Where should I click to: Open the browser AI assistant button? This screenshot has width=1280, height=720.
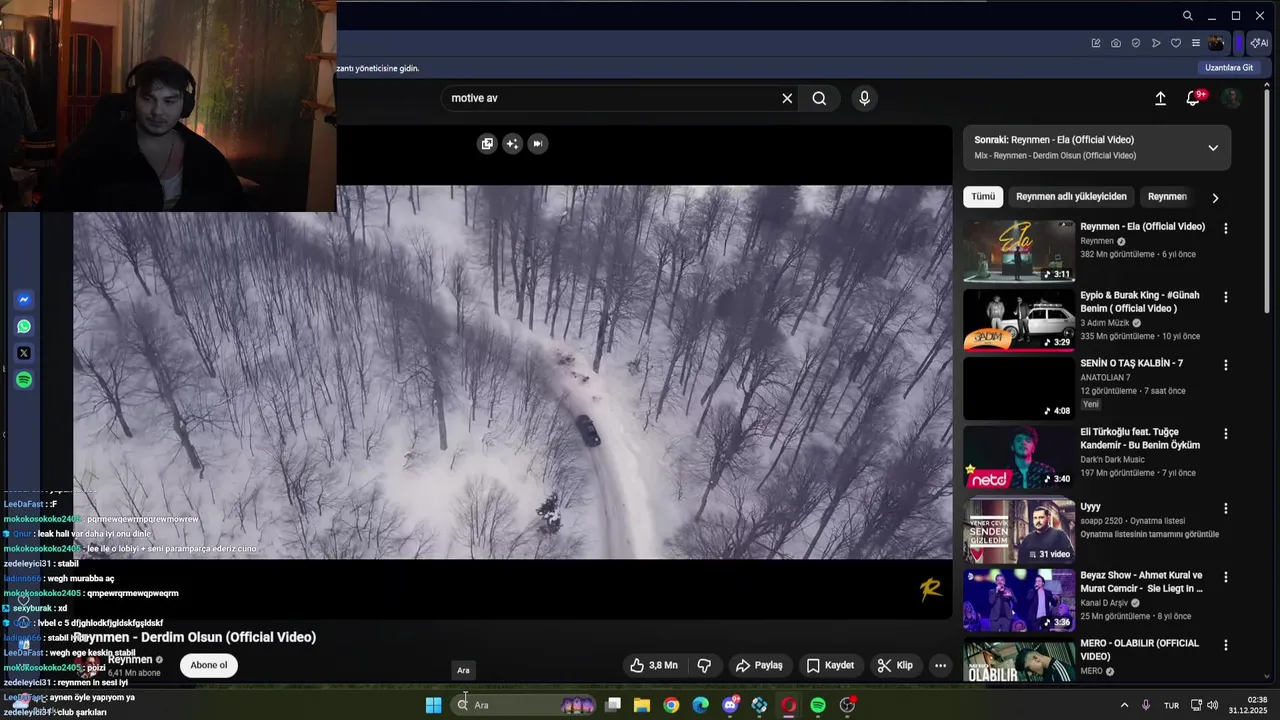(1258, 43)
